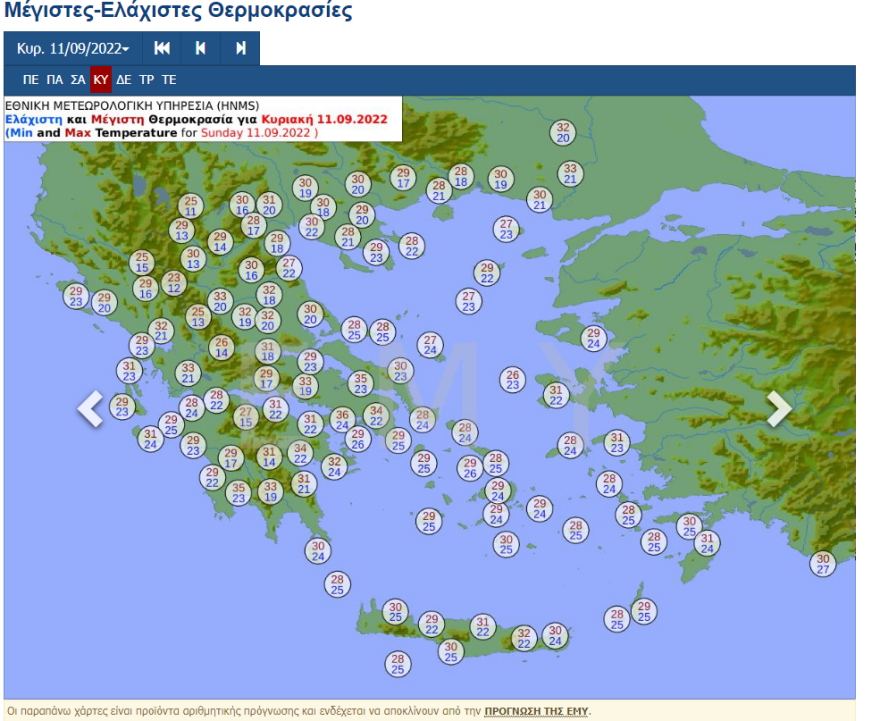The image size is (880, 721).
Task: Select the highlighted ΚΥ day tab
Action: click(x=101, y=80)
